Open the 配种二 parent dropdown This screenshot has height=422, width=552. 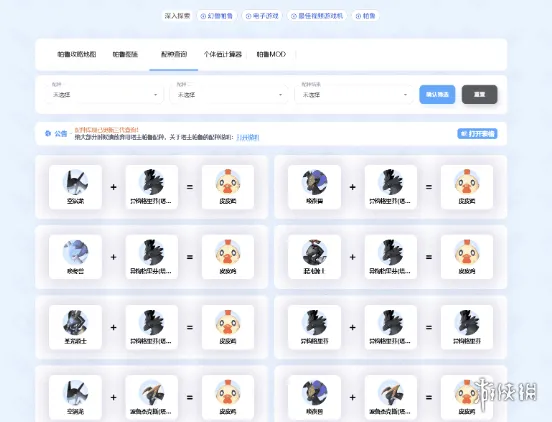pos(229,94)
